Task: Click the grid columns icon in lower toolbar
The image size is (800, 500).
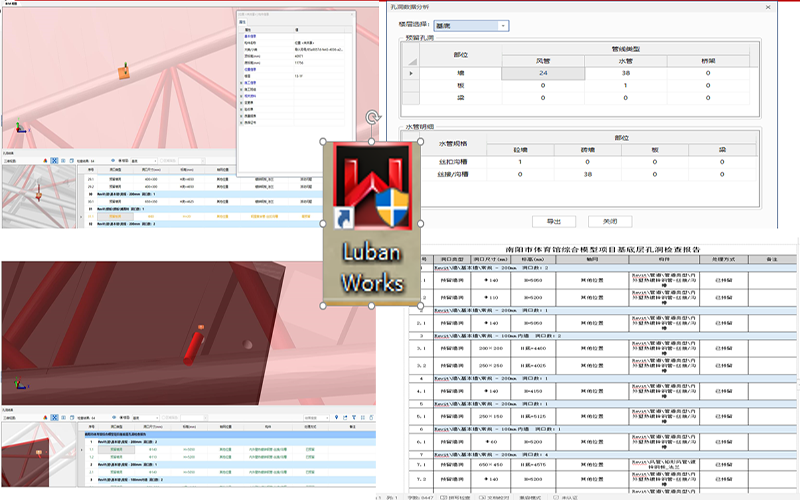Action: 363,417
